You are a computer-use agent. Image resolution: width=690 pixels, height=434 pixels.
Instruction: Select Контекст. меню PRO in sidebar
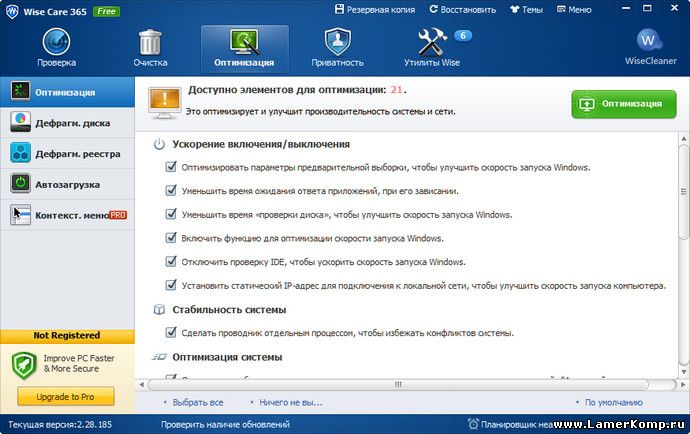point(67,215)
